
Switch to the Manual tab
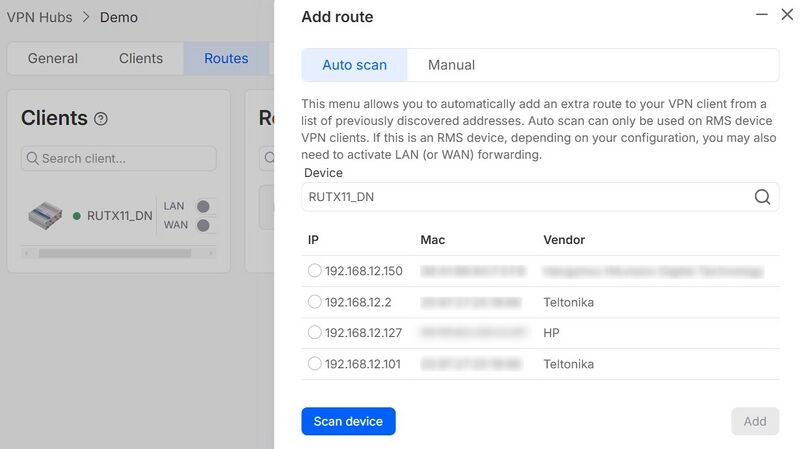[451, 65]
